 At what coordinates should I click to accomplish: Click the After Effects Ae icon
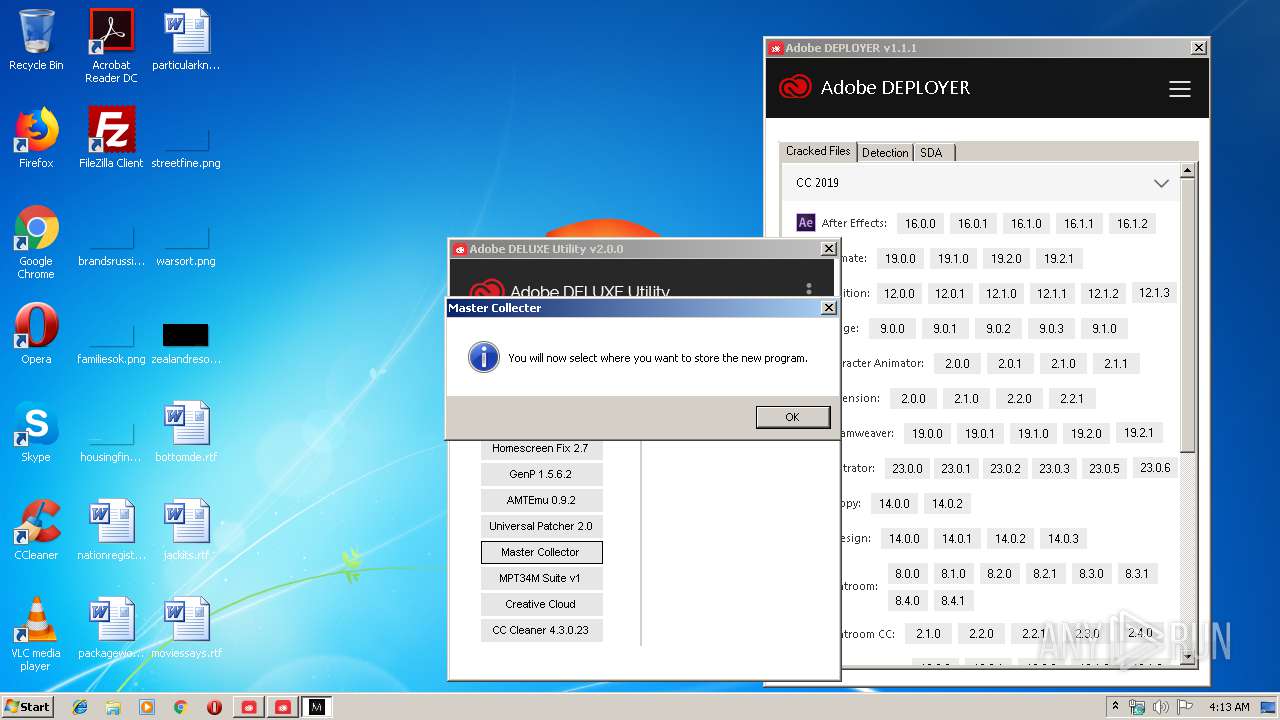(x=806, y=223)
